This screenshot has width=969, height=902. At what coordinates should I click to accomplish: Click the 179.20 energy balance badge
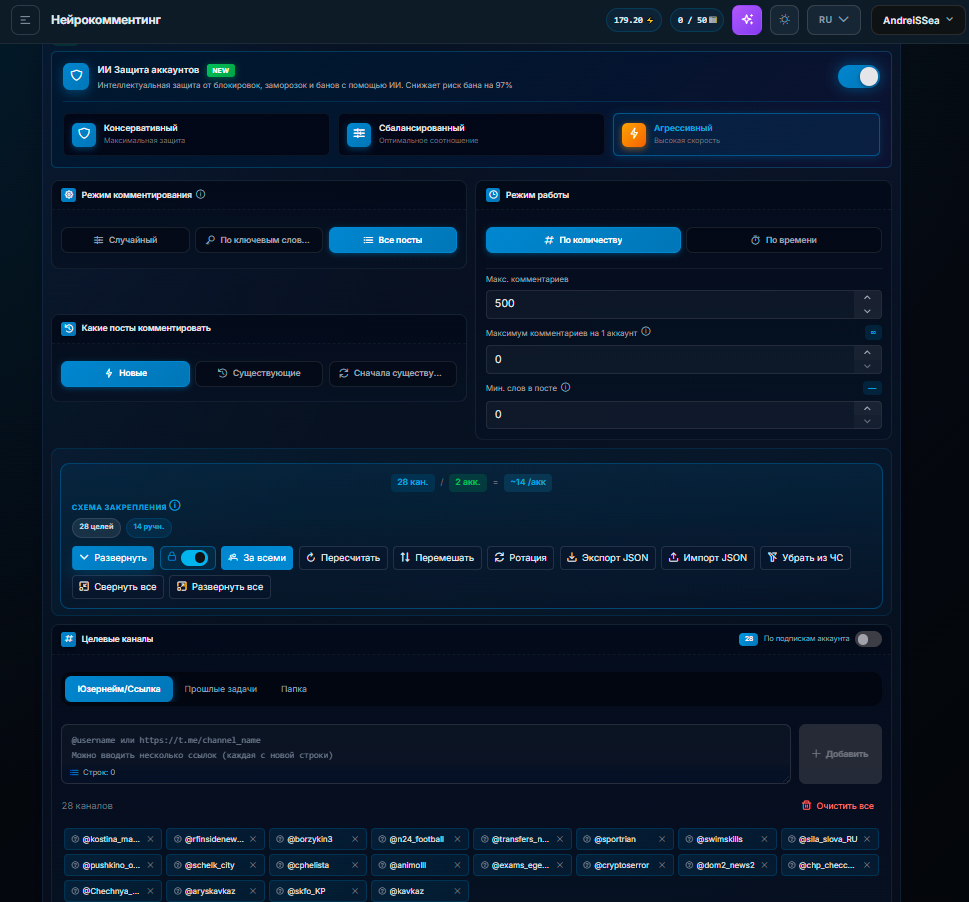coord(633,20)
